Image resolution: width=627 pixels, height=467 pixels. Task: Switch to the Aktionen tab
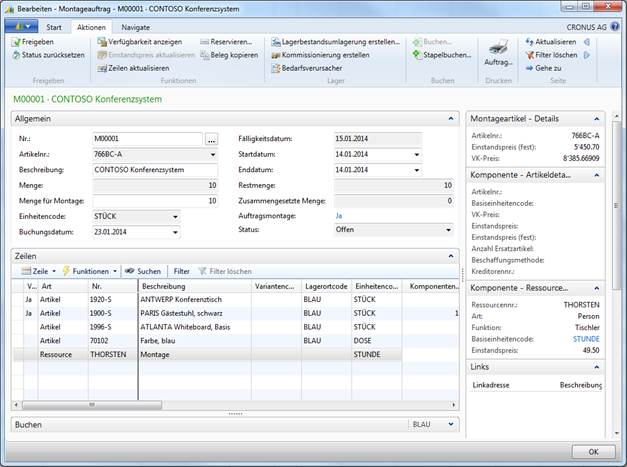click(91, 27)
